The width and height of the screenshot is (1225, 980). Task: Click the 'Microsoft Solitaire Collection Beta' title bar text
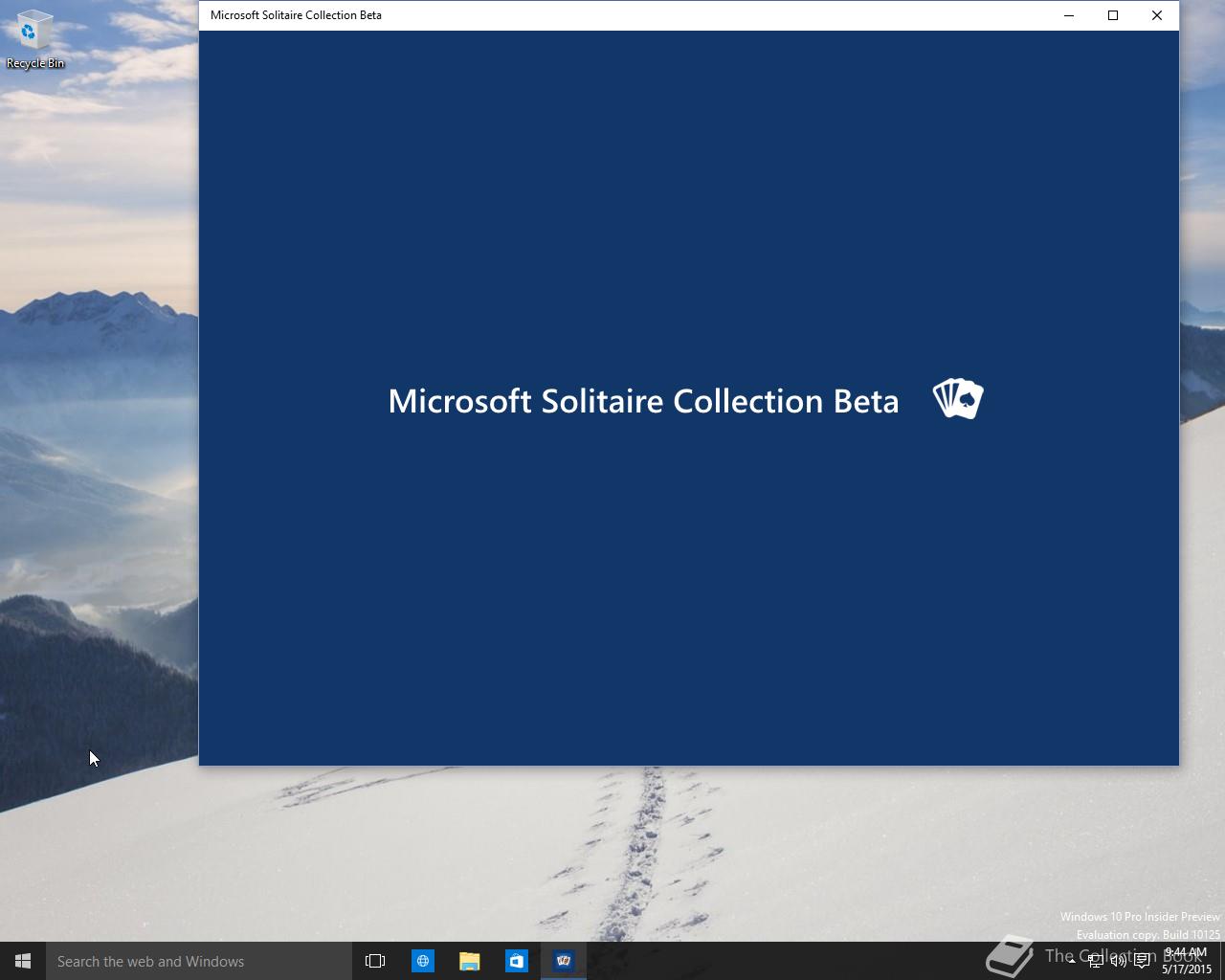coord(296,15)
